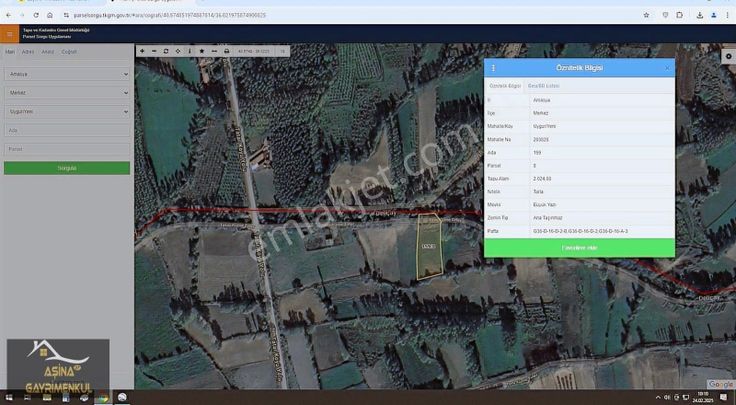
Task: Click the coordinates readout in map toolbar
Action: tap(253, 51)
